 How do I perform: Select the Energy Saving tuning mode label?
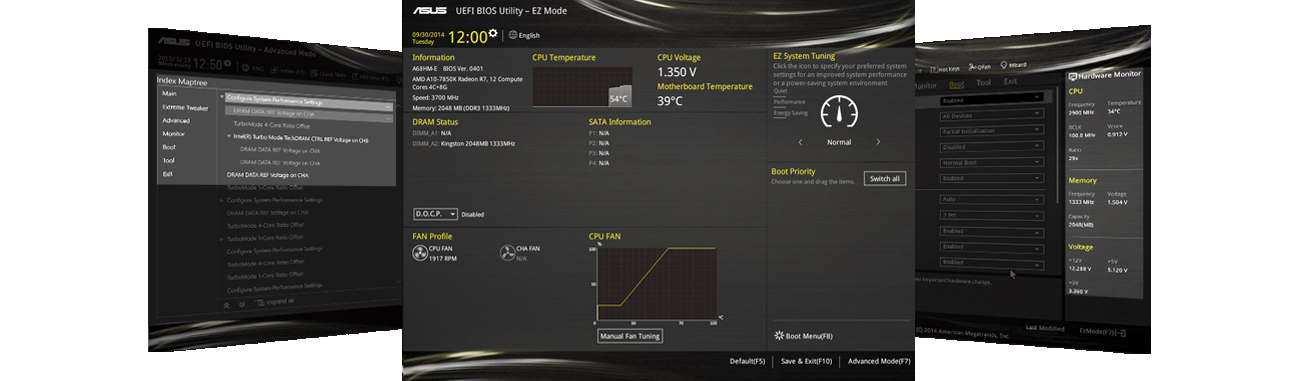pos(791,113)
